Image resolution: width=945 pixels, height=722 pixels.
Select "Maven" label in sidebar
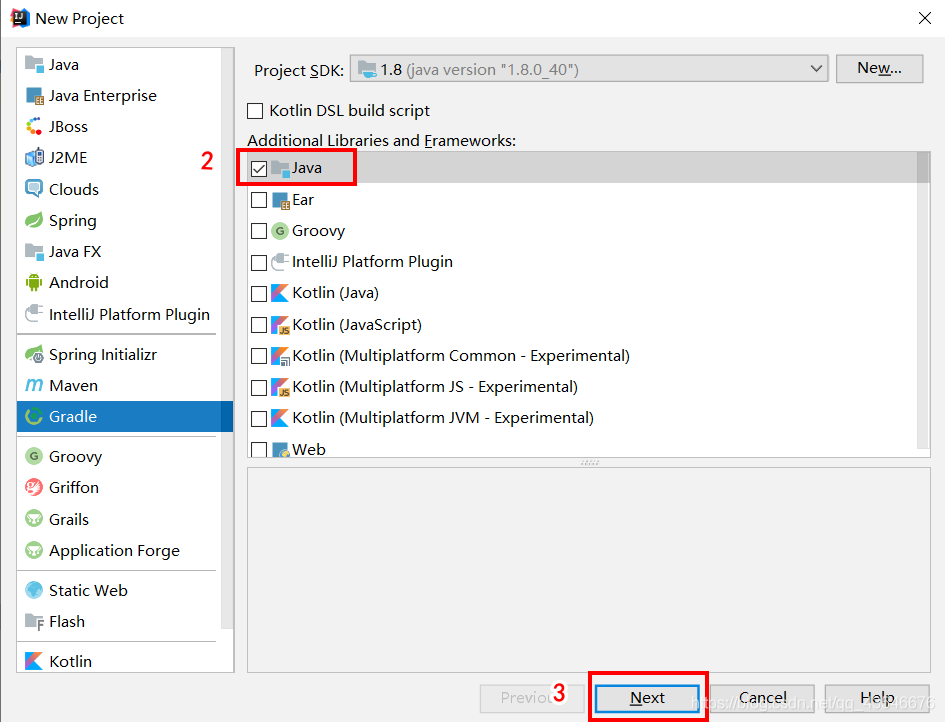74,386
